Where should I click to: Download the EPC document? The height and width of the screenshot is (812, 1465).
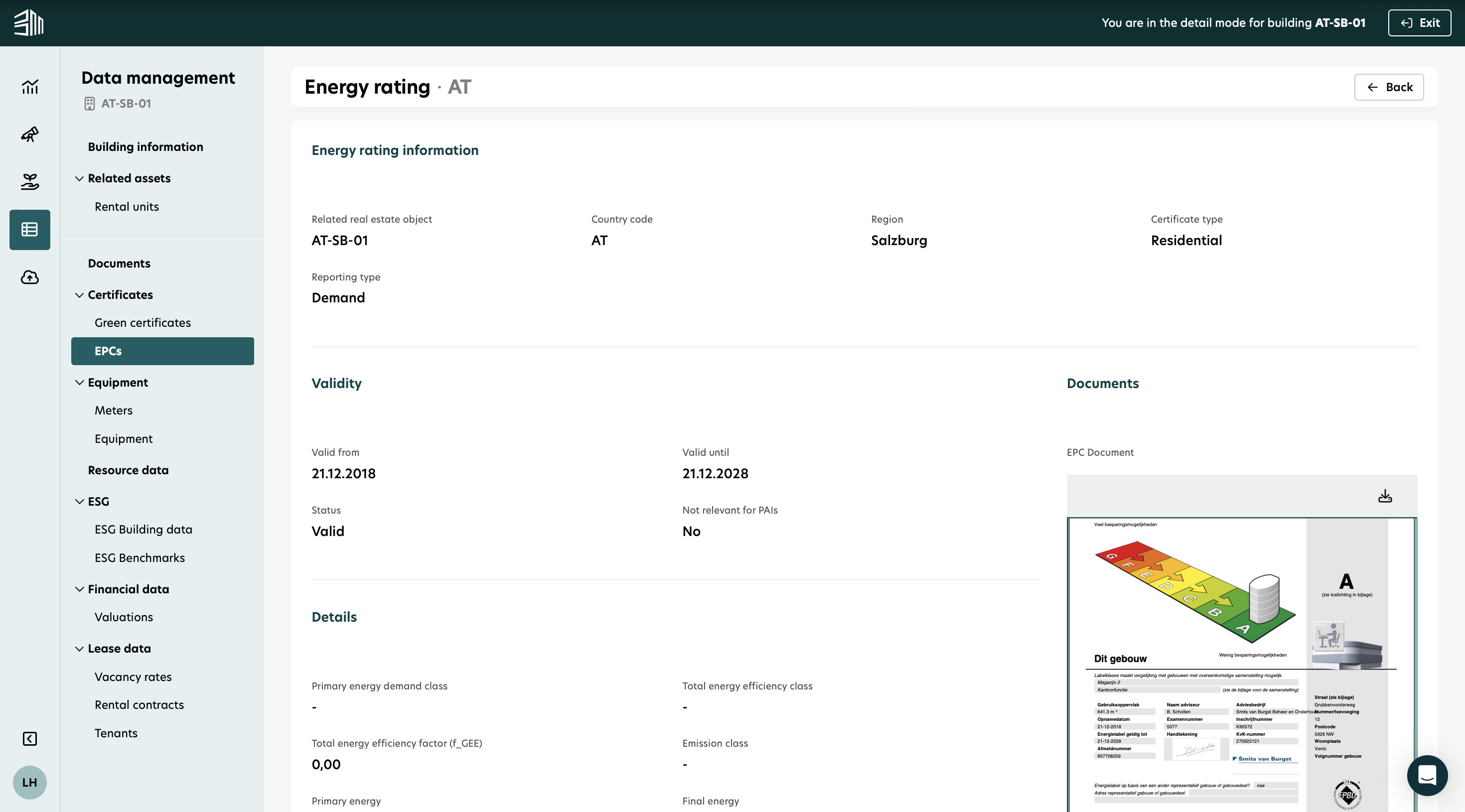click(x=1385, y=496)
